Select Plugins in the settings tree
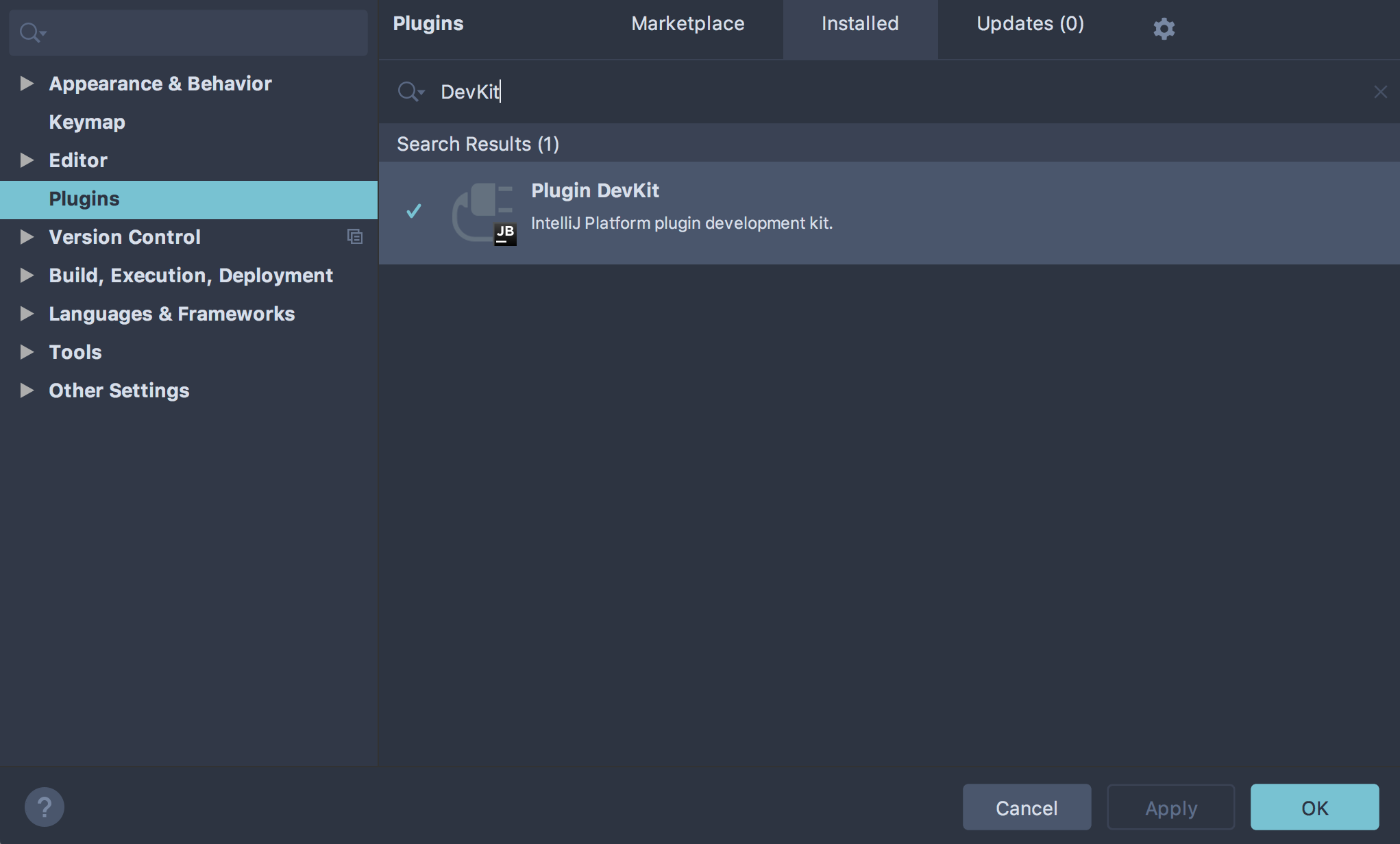 (188, 199)
